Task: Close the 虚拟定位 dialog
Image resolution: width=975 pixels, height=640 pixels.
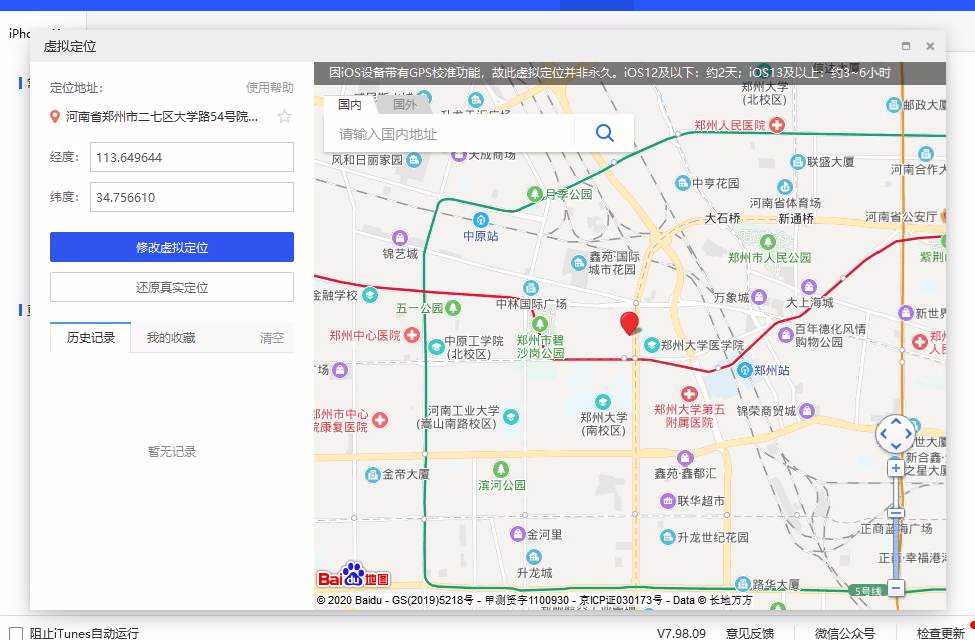Action: (930, 46)
